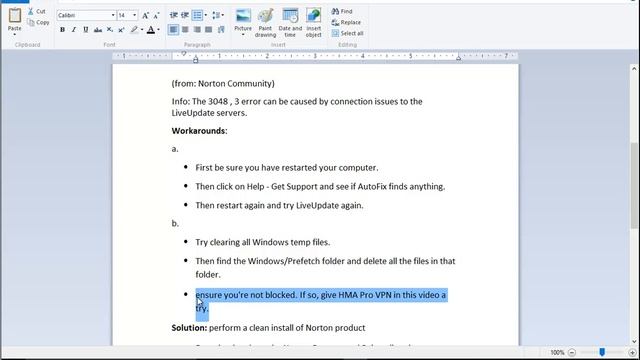Screen dimensions: 640x360
Task: Align text left
Action: point(173,29)
